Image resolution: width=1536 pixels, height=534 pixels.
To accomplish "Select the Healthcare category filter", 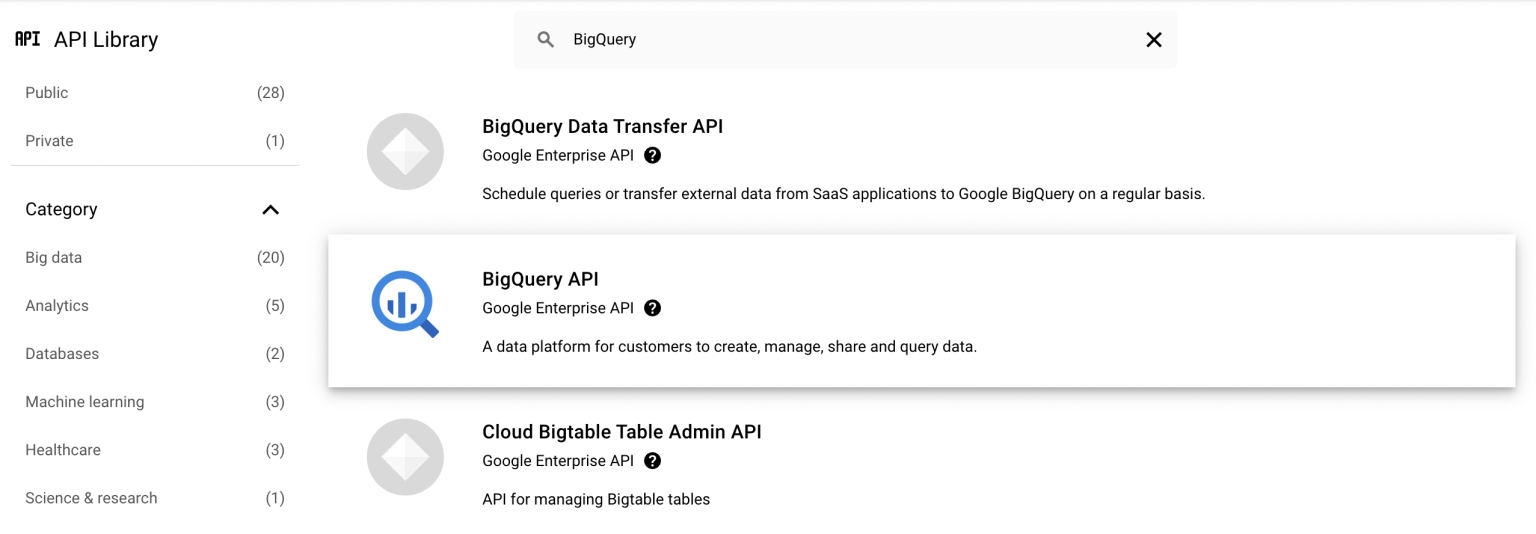I will [x=63, y=450].
